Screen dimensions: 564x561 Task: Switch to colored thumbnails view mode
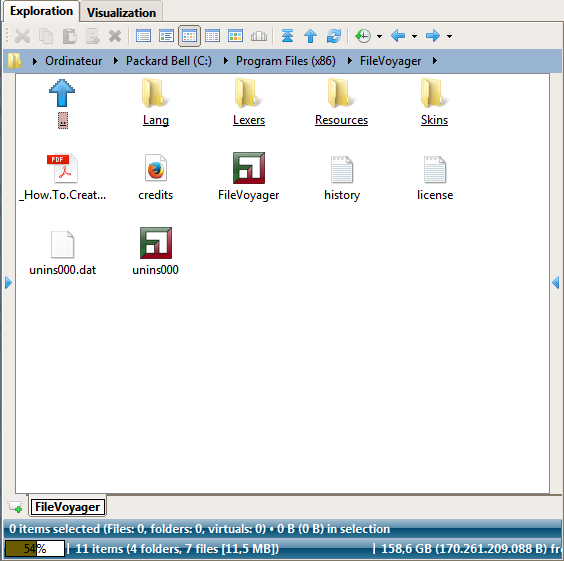pyautogui.click(x=235, y=36)
